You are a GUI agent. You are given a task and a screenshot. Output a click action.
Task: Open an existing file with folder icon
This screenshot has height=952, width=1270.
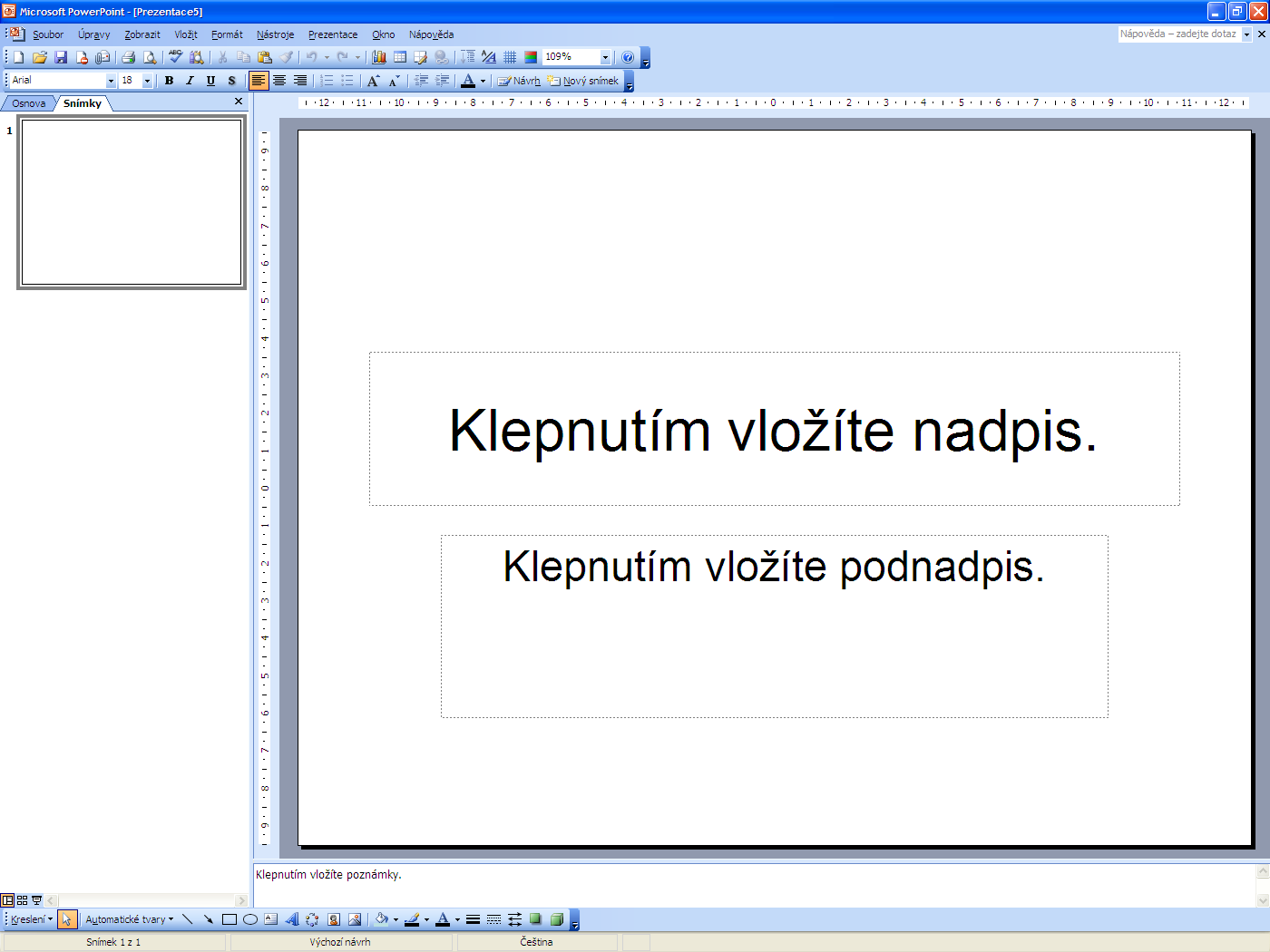(40, 57)
